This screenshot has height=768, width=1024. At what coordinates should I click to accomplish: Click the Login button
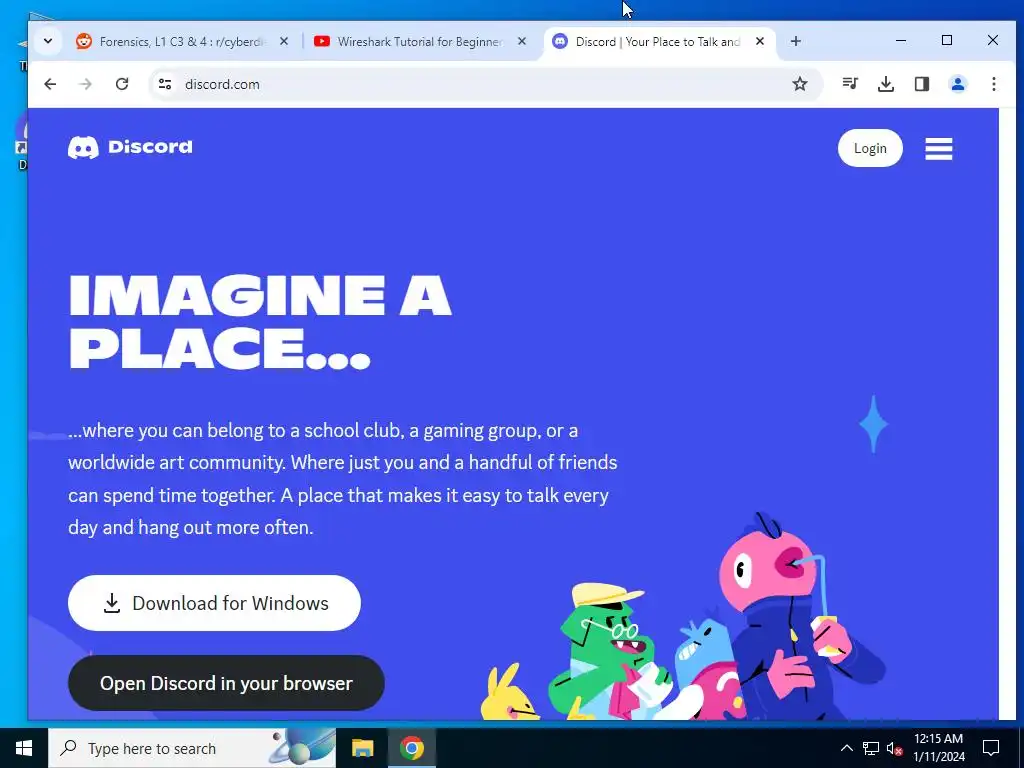(870, 148)
